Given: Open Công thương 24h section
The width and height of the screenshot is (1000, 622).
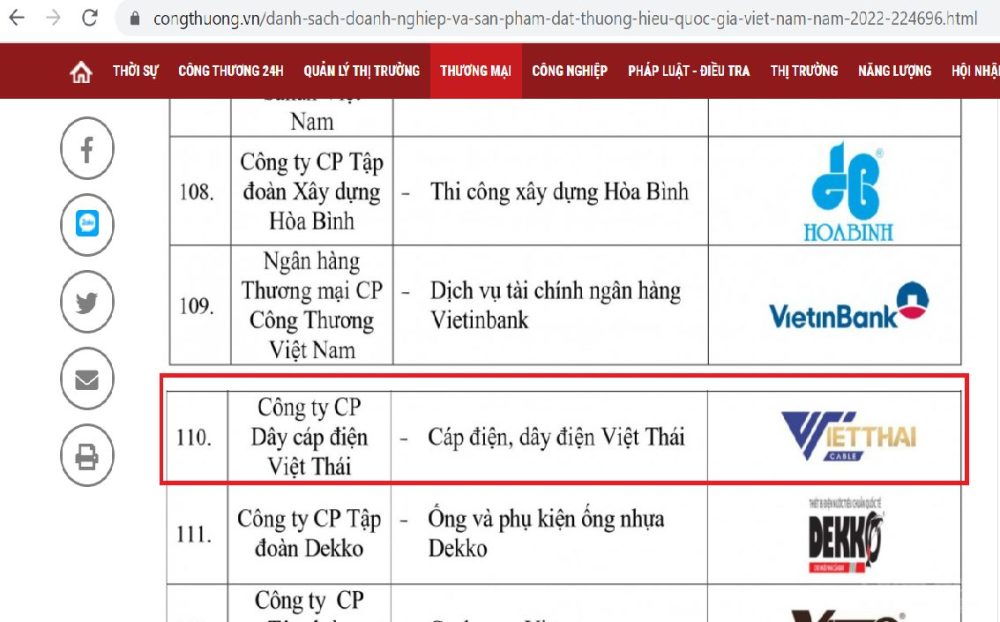Looking at the screenshot, I should tap(231, 71).
